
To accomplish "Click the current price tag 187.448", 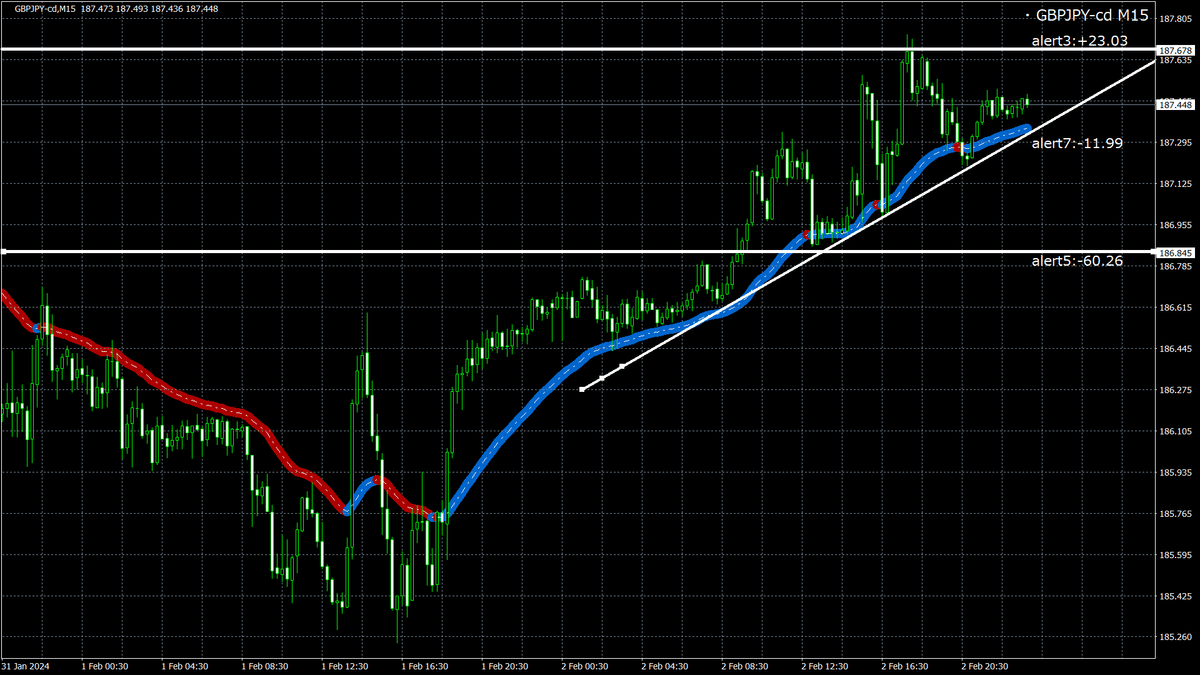I will point(1175,104).
